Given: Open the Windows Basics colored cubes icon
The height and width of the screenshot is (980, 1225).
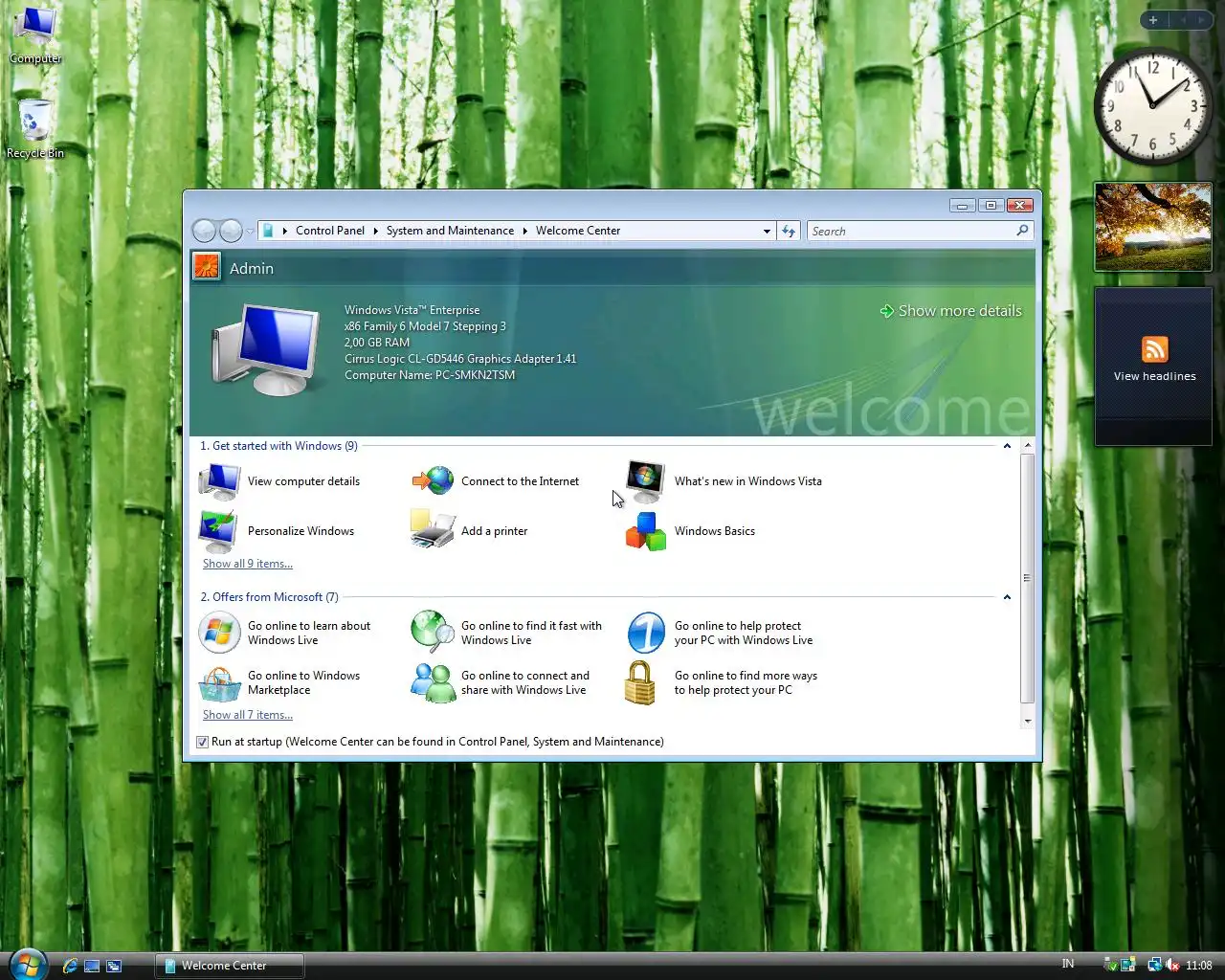Looking at the screenshot, I should [x=646, y=531].
